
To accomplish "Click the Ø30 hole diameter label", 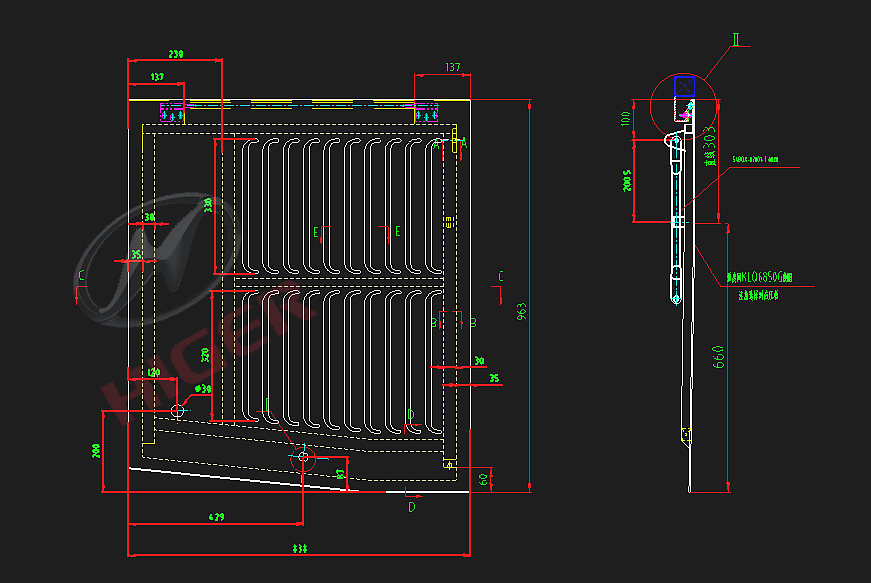I will pos(203,388).
